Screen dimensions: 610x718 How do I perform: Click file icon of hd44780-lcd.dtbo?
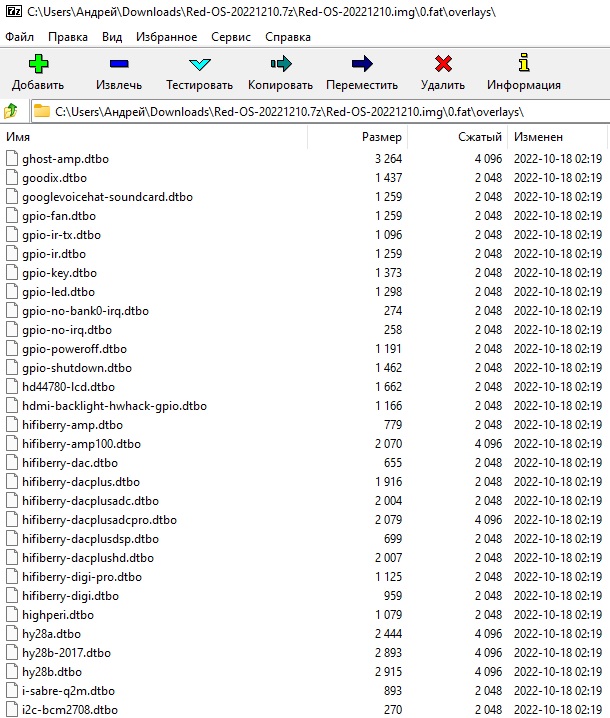(12, 386)
